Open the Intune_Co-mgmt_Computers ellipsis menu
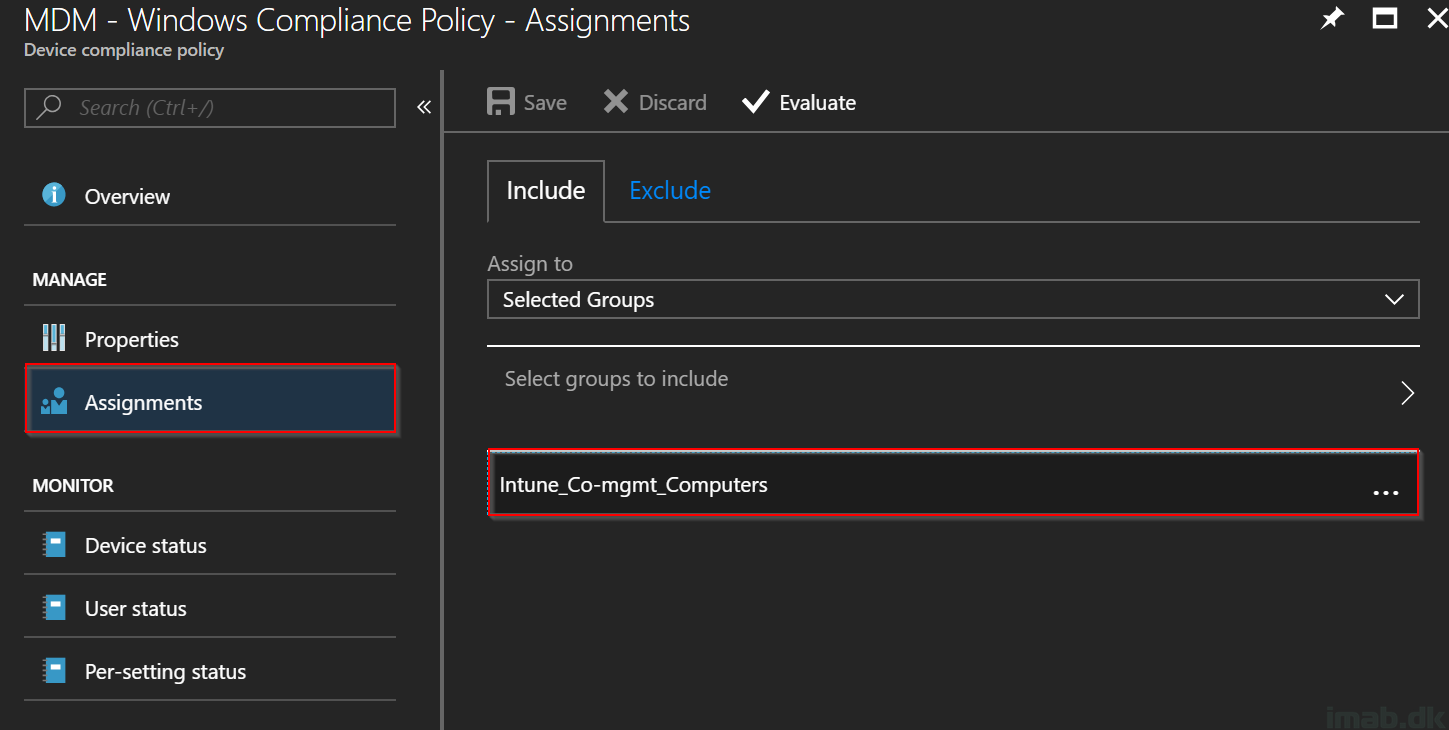1449x730 pixels. coord(1386,493)
